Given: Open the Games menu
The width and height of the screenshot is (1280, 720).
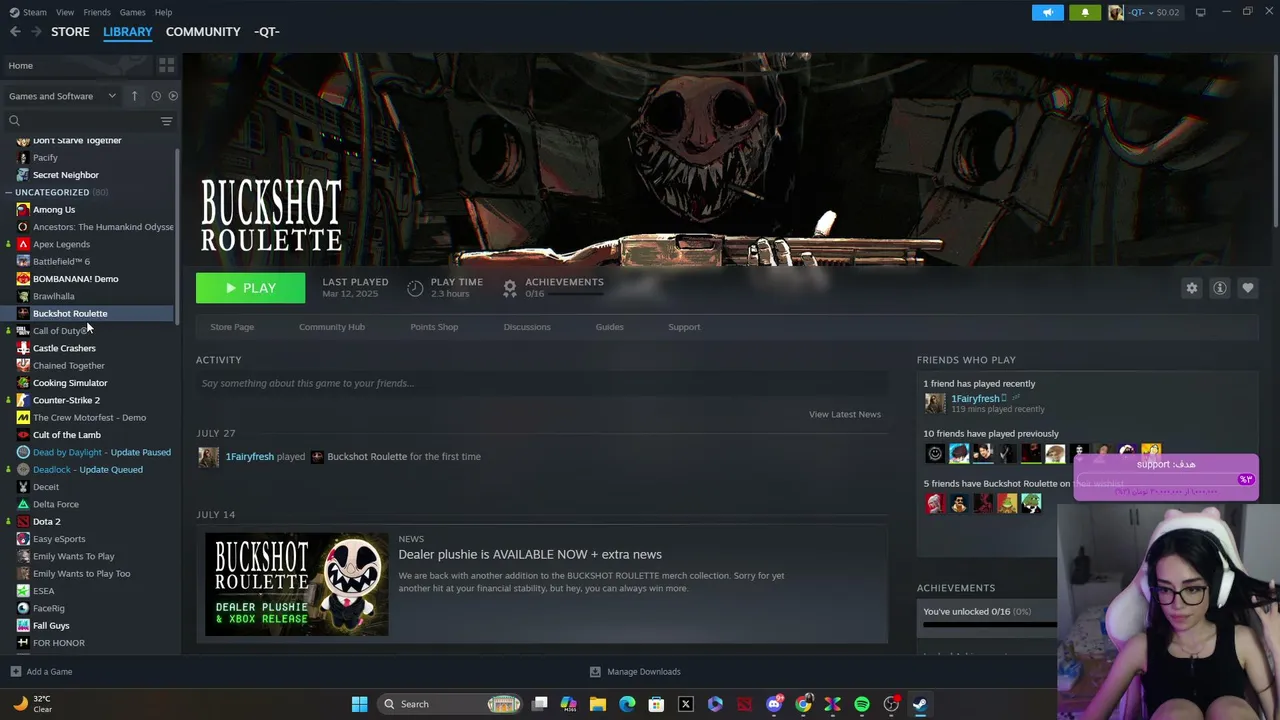Looking at the screenshot, I should (132, 12).
